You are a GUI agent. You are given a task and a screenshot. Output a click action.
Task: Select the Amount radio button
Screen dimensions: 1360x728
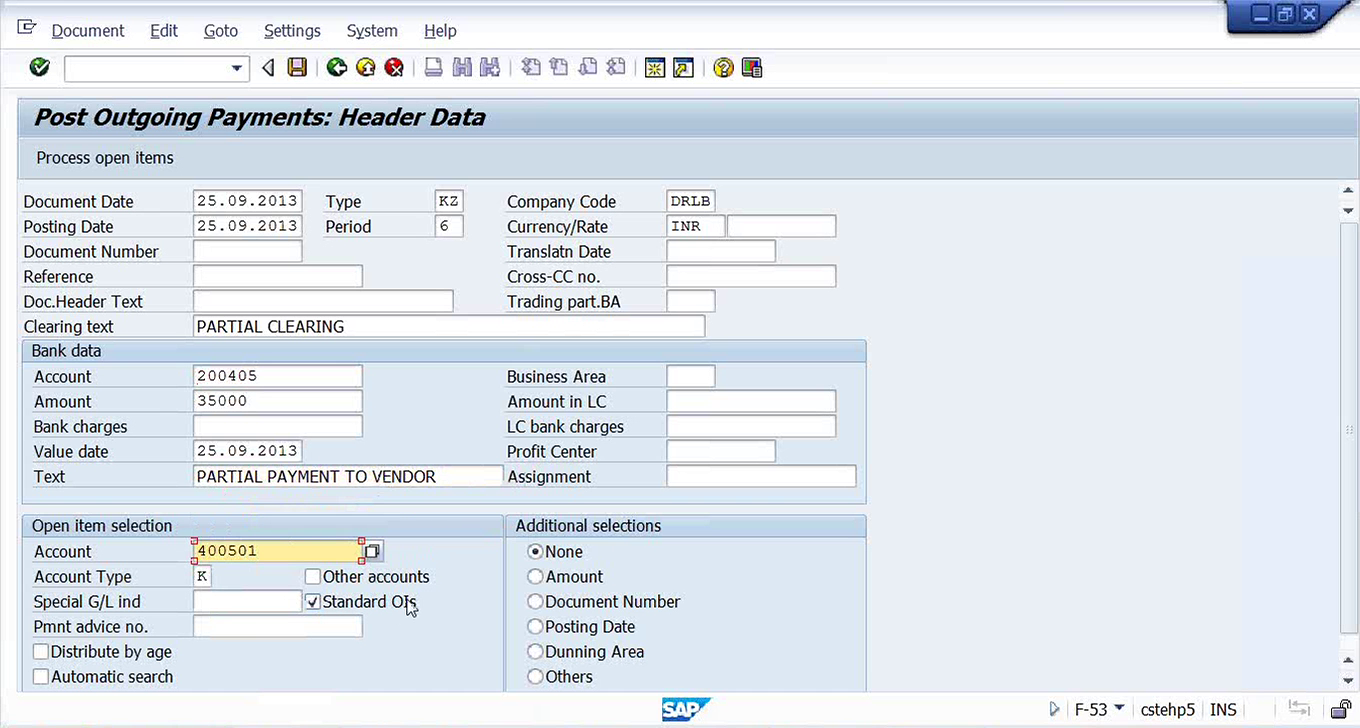coord(535,577)
